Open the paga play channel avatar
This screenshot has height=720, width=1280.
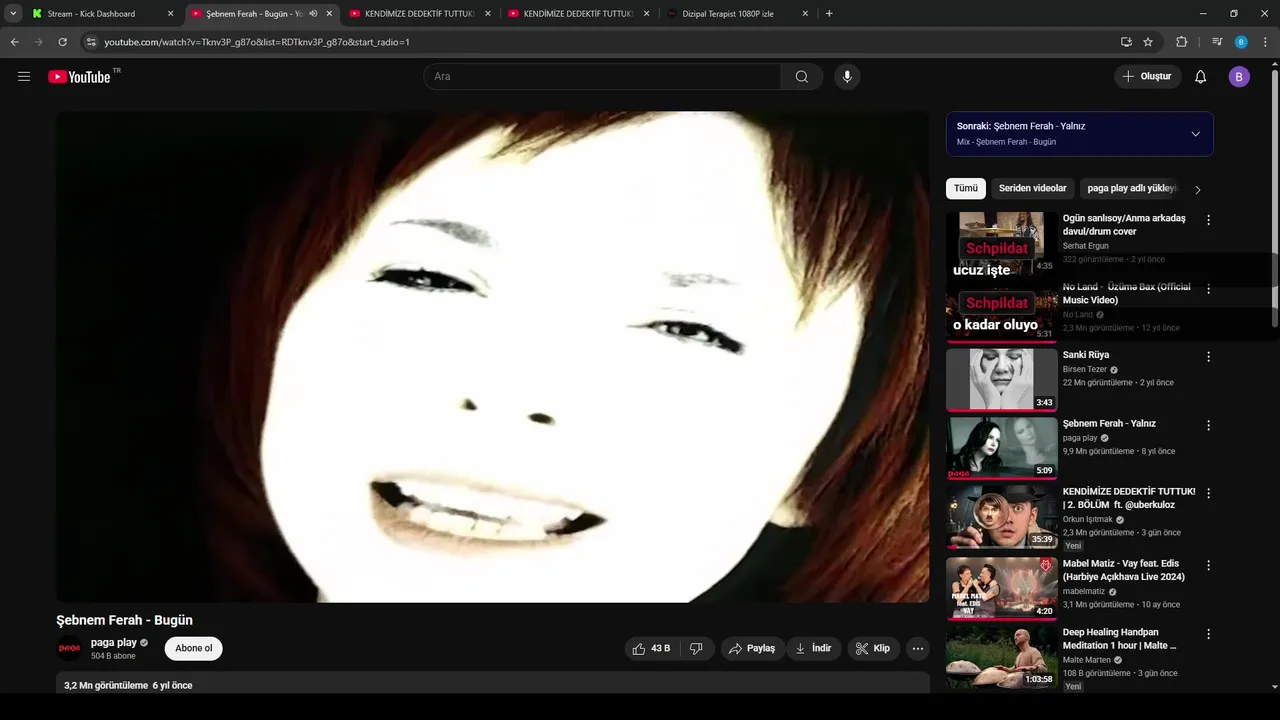pyautogui.click(x=70, y=648)
